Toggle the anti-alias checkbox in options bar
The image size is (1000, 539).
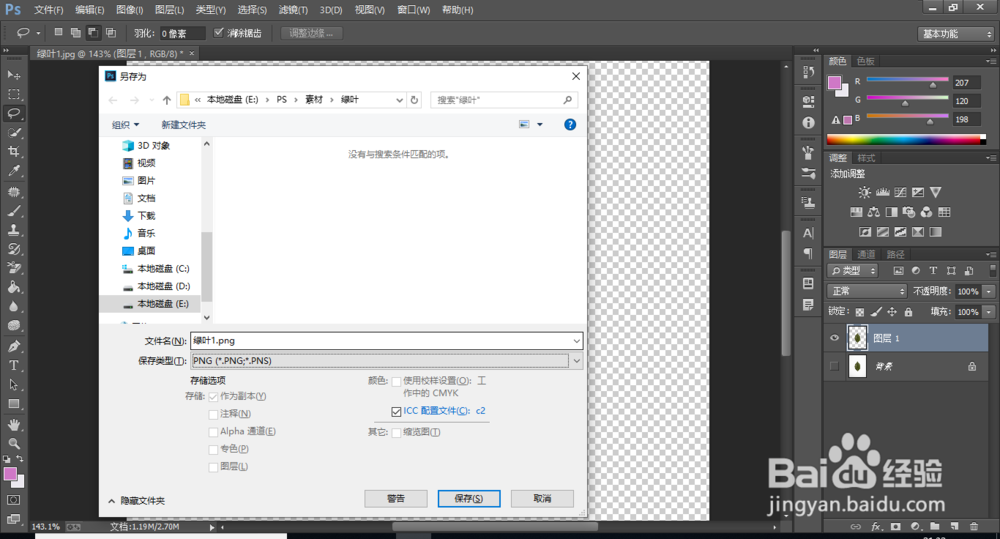click(219, 33)
